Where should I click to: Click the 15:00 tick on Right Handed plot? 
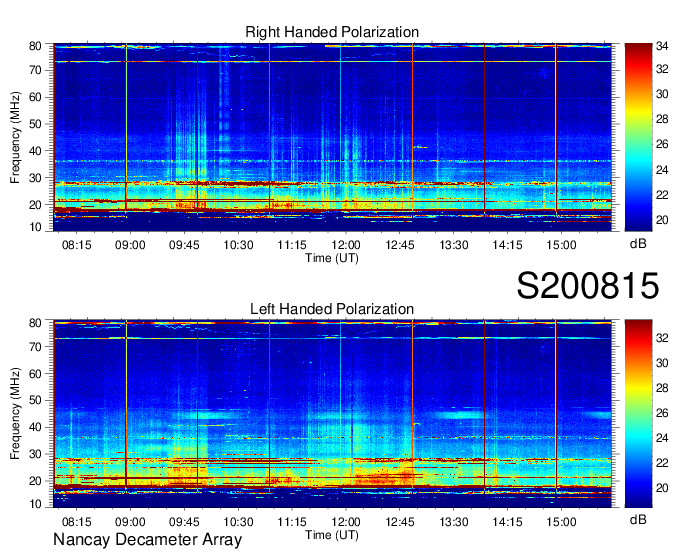[x=561, y=245]
